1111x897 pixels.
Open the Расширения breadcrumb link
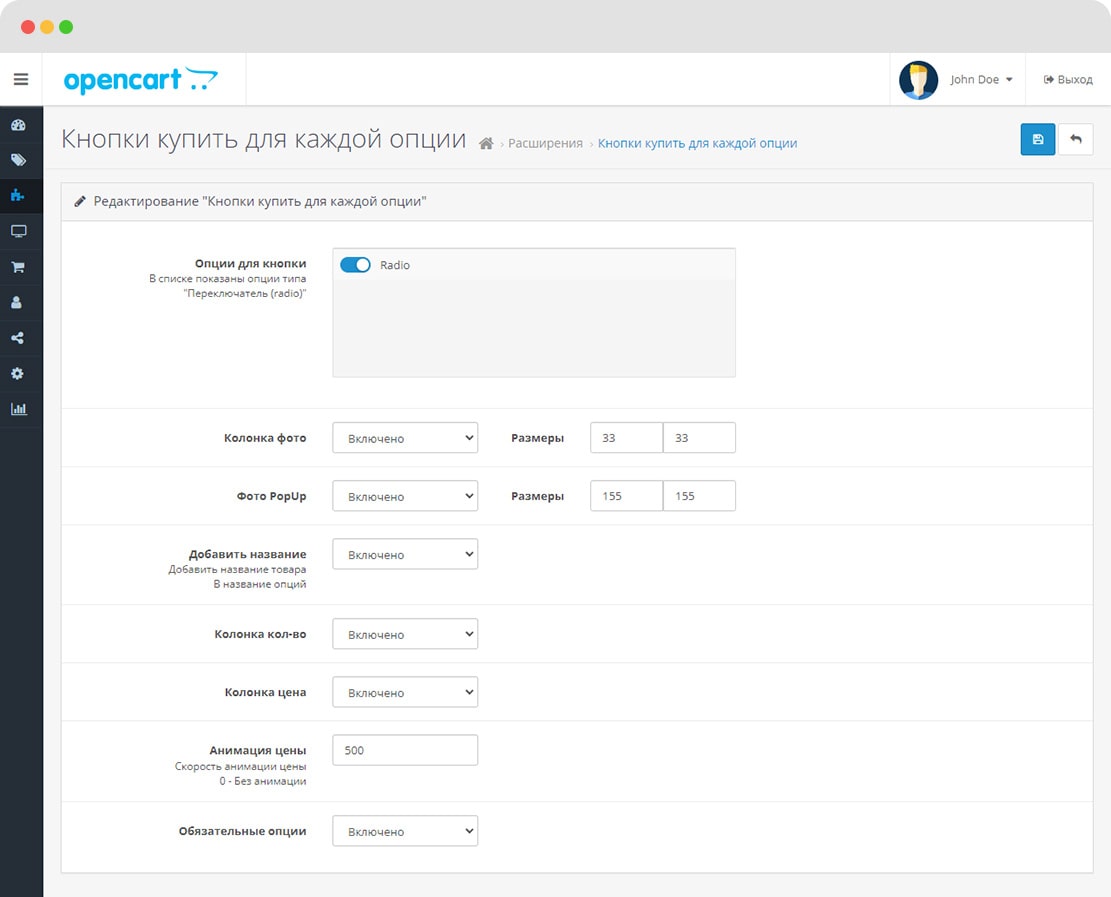545,143
